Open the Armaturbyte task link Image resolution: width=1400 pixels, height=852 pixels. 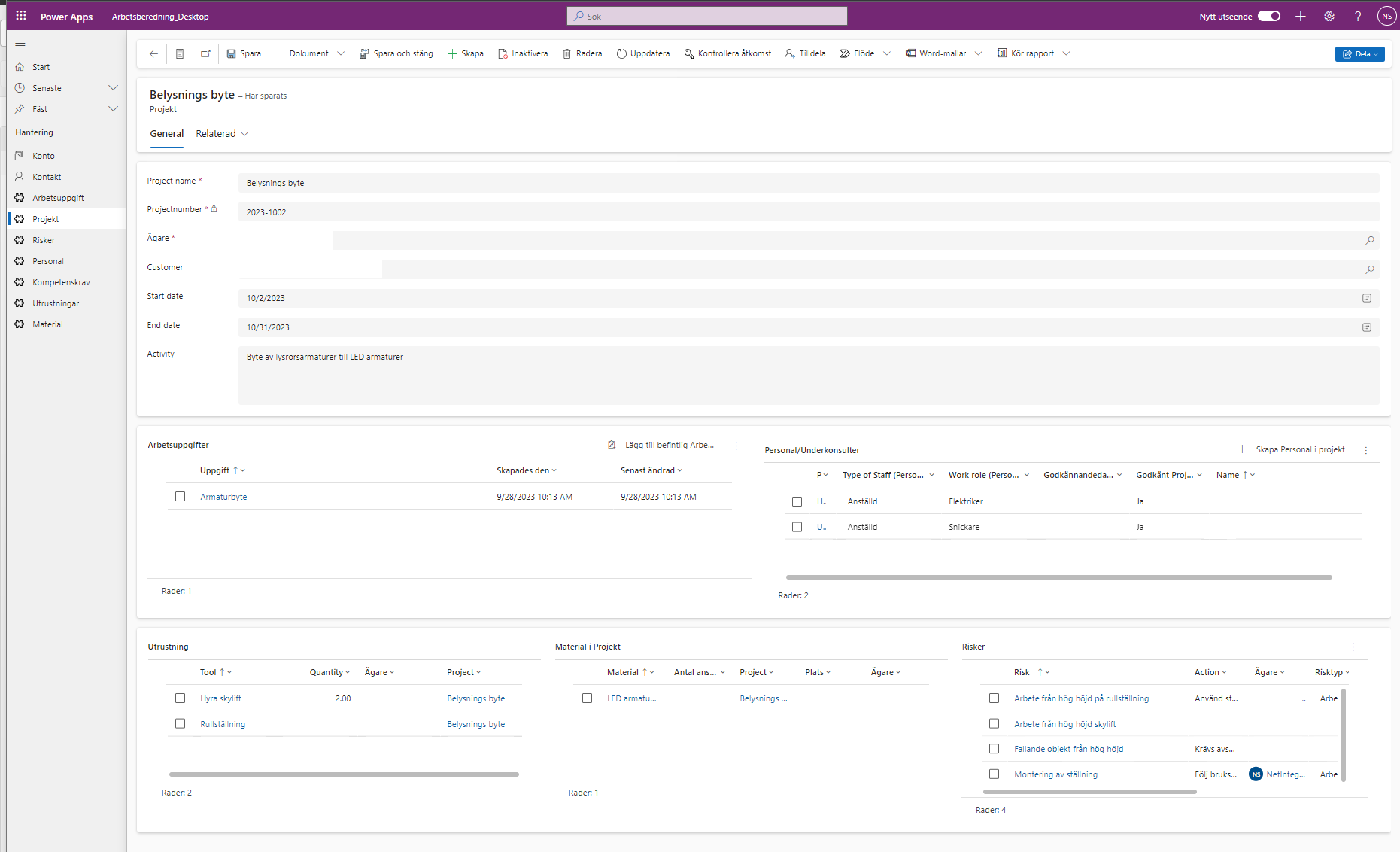click(223, 497)
